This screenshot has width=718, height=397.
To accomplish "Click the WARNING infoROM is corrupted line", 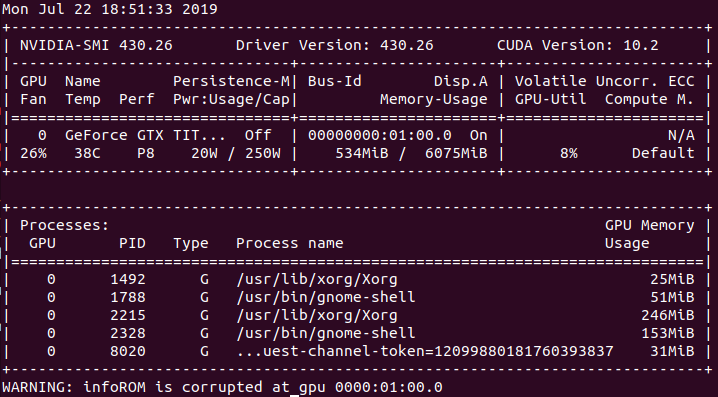I will (223, 387).
